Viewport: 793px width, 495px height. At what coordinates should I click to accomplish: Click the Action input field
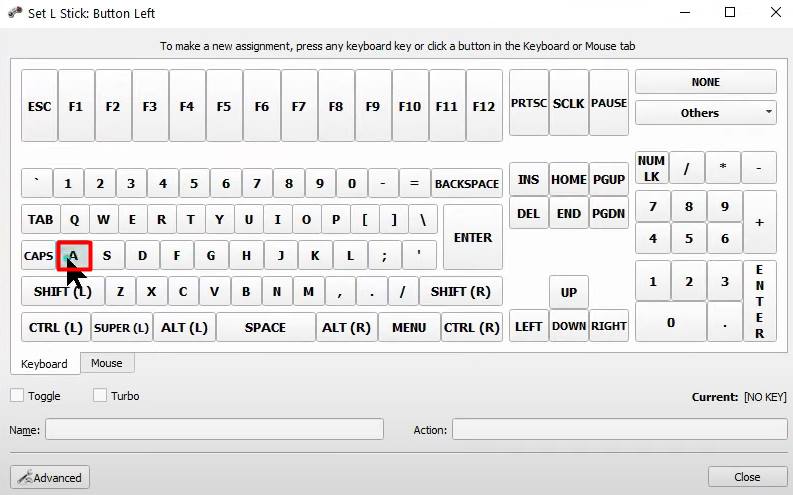pos(620,429)
